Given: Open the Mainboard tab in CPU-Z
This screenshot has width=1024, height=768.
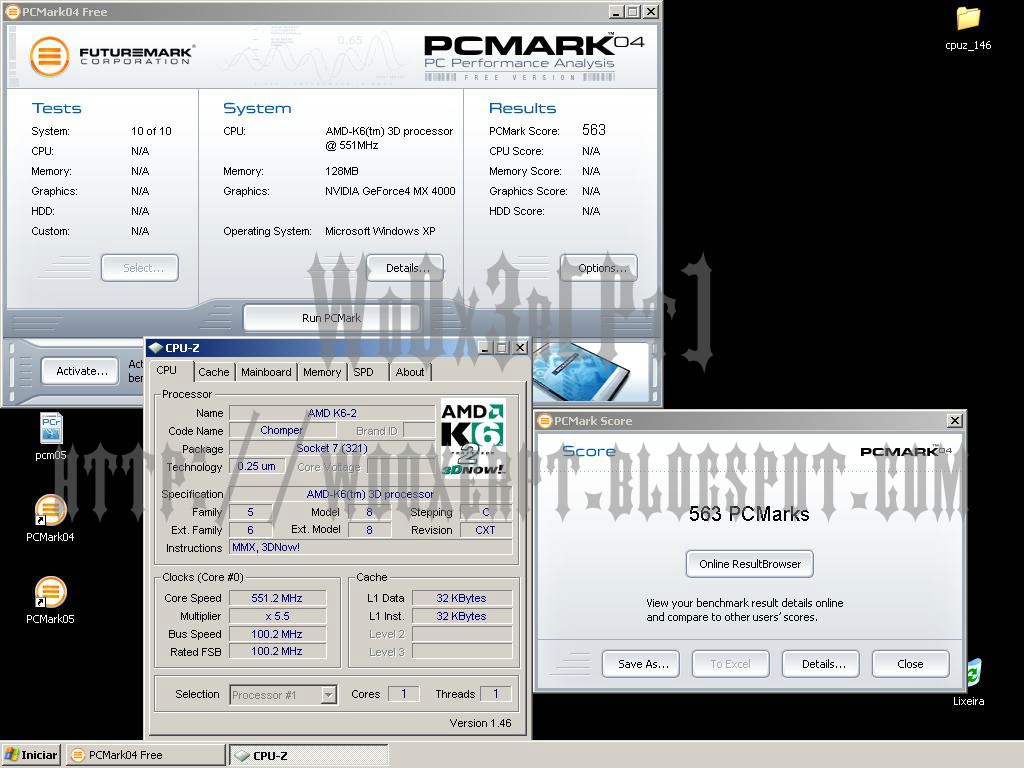Looking at the screenshot, I should click(266, 372).
